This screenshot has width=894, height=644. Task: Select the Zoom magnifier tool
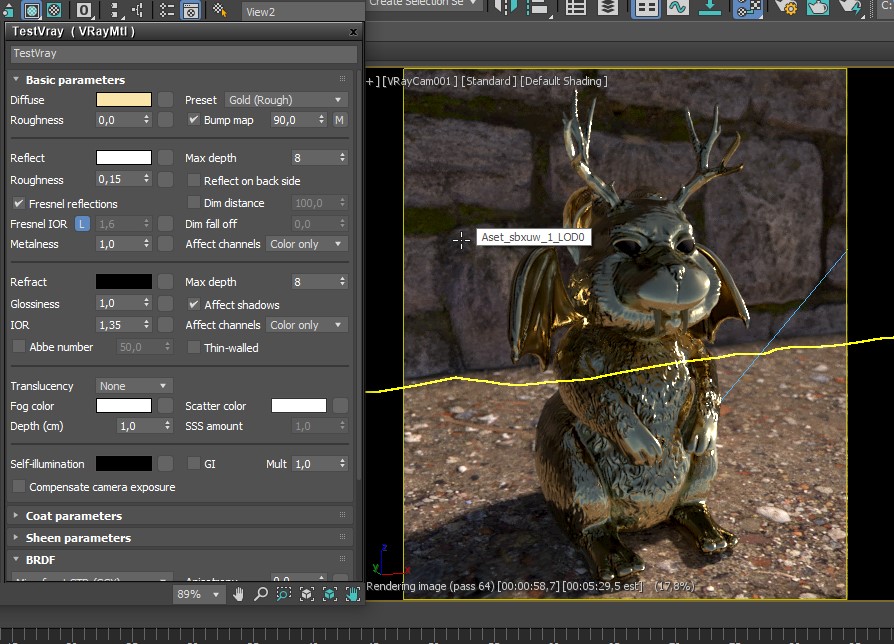pyautogui.click(x=261, y=594)
